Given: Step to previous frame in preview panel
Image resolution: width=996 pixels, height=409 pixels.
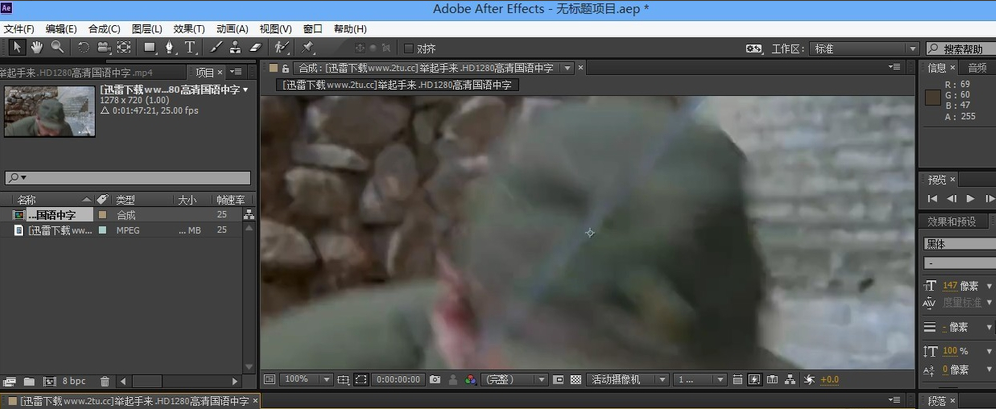Looking at the screenshot, I should tap(952, 199).
